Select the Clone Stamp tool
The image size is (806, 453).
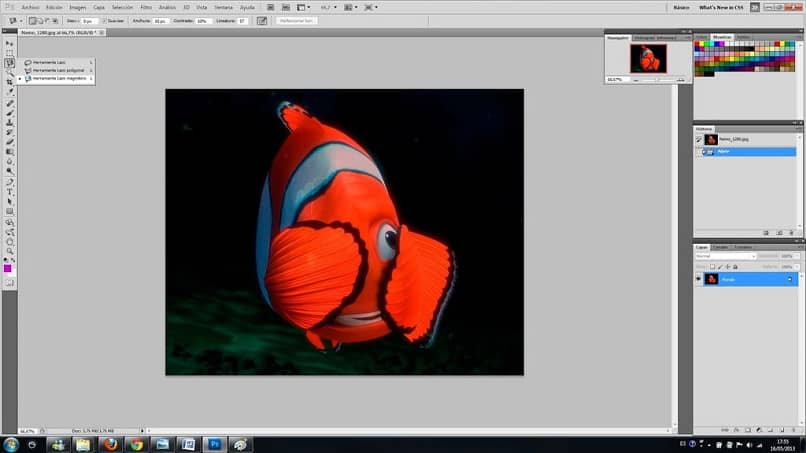[x=10, y=123]
